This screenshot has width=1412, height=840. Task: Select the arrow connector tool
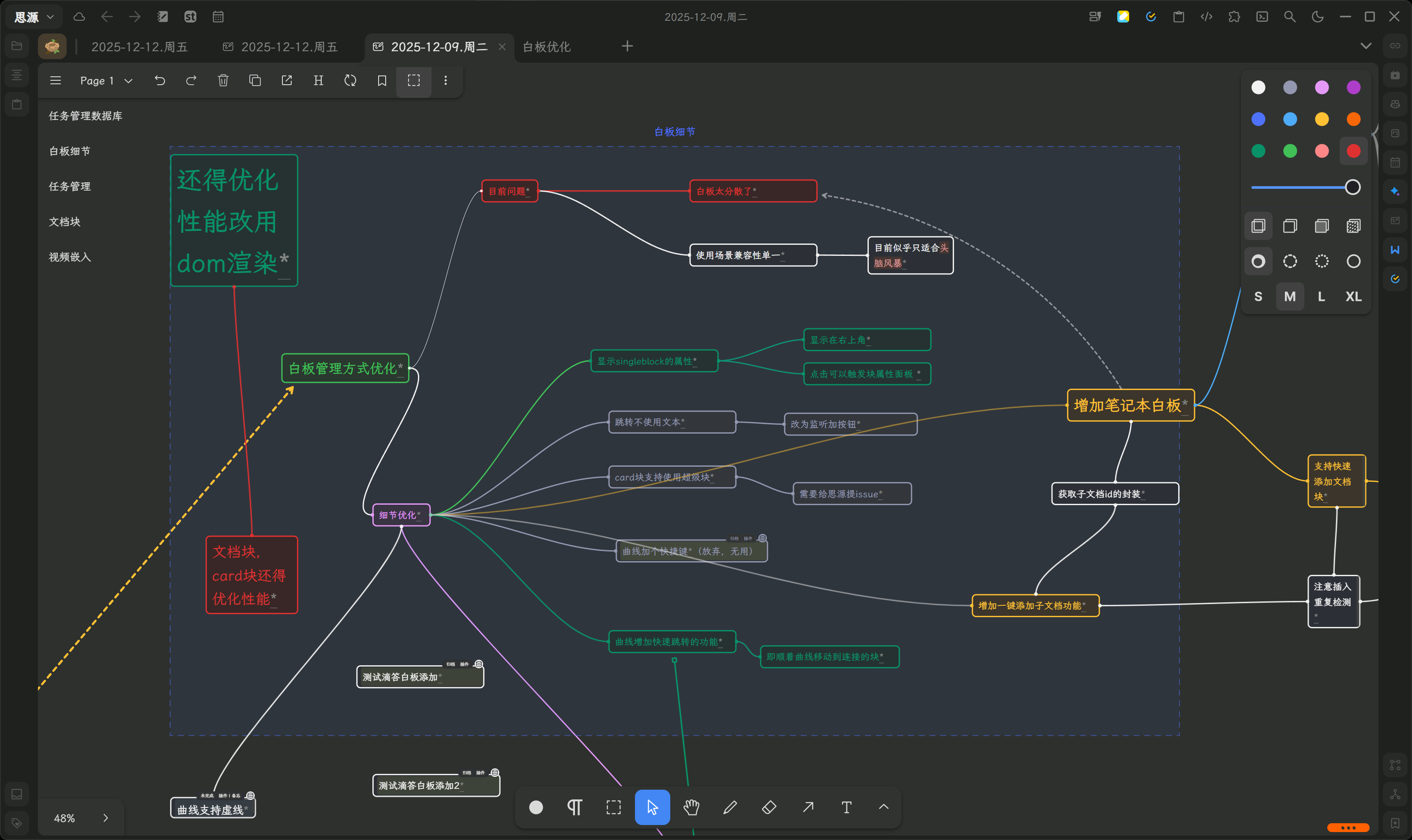(x=808, y=807)
